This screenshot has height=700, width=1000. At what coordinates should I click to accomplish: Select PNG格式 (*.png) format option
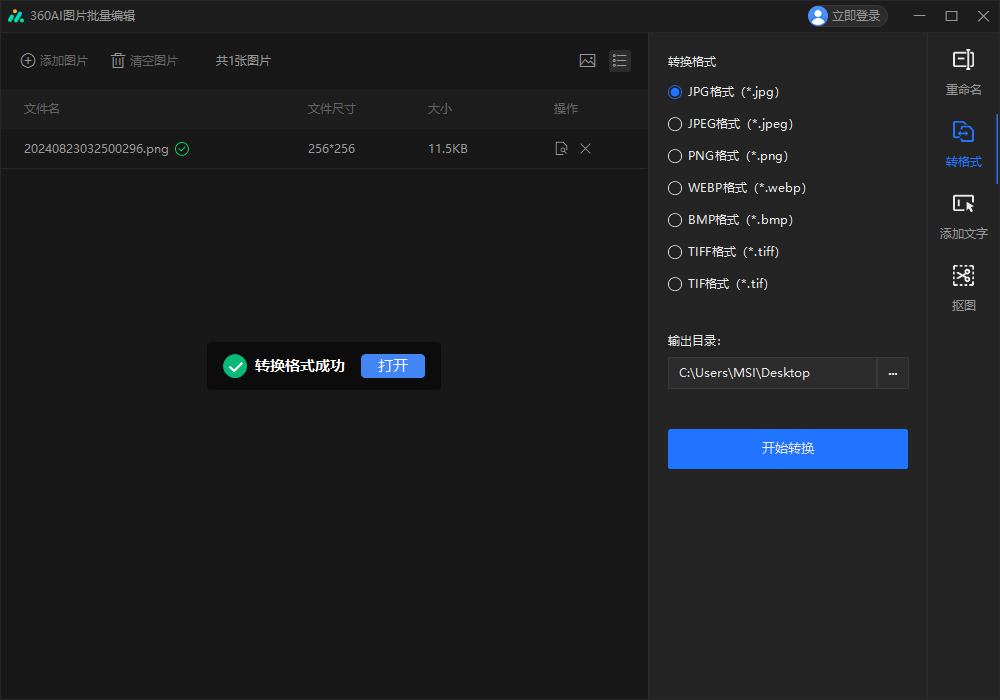point(675,155)
